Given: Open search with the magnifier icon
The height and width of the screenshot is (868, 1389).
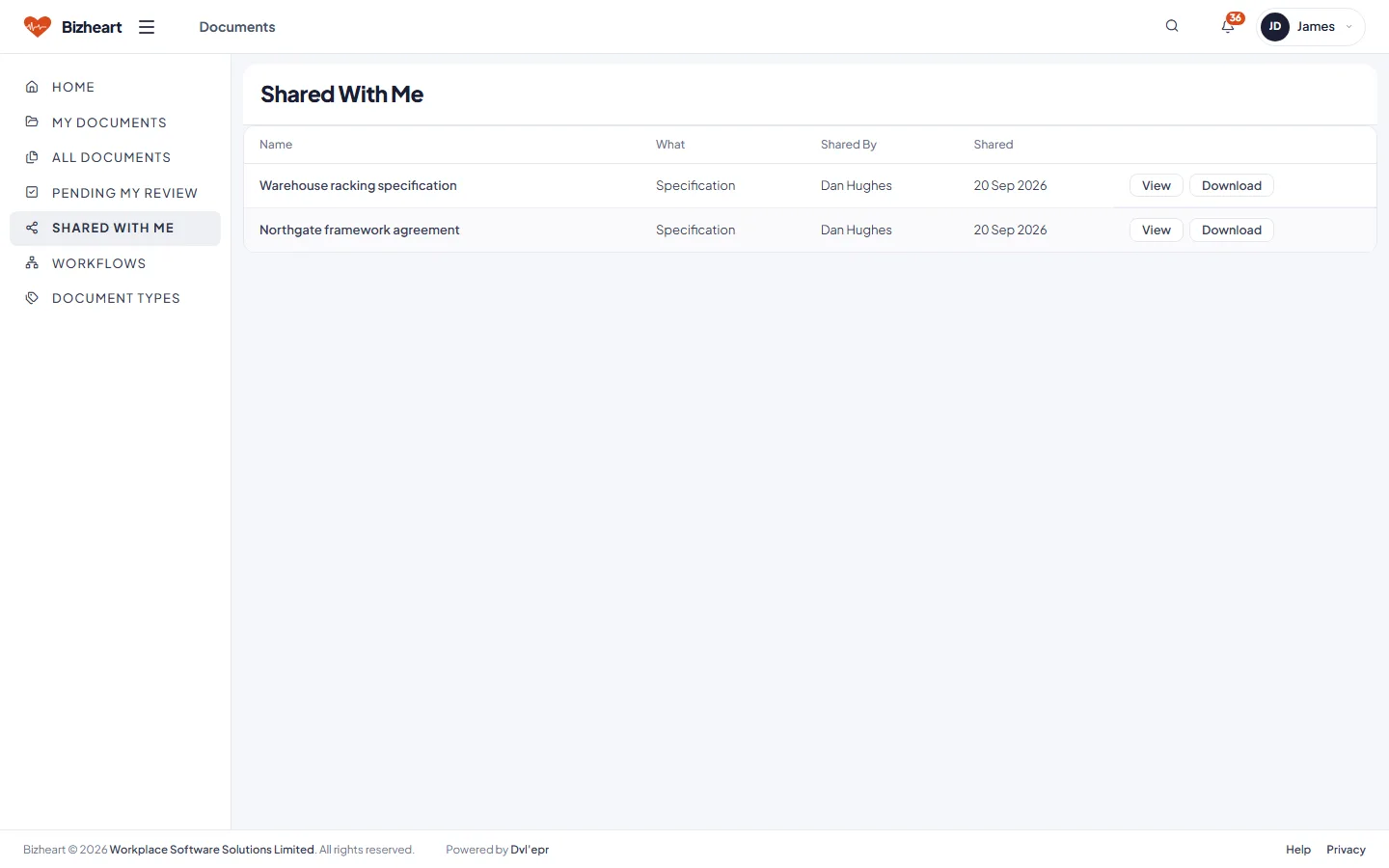Looking at the screenshot, I should coord(1172,26).
